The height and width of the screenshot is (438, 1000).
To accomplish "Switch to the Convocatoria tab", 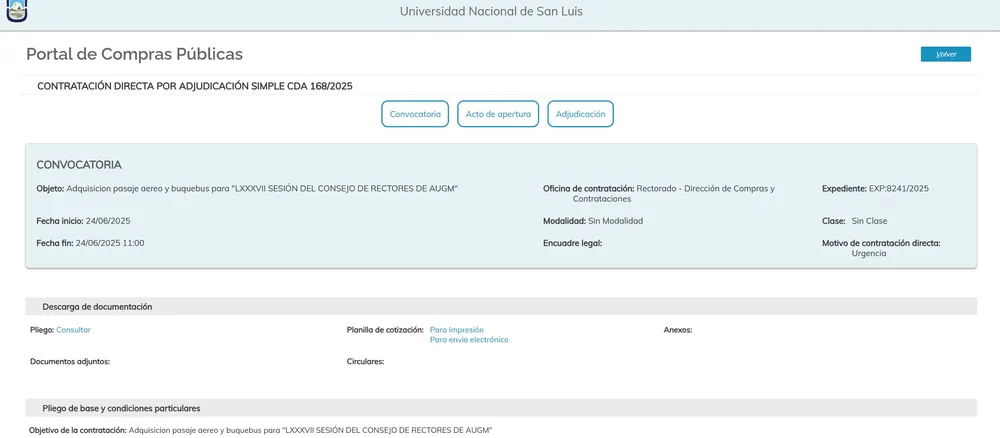I will point(415,114).
